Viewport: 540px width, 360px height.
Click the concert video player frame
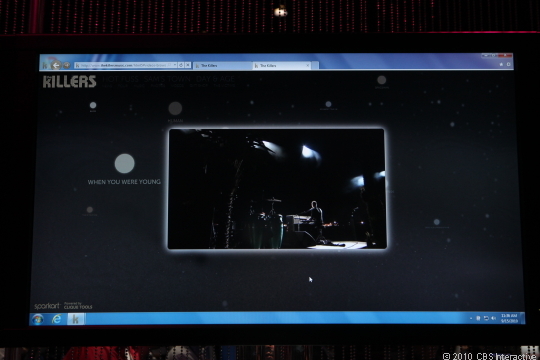tap(277, 188)
